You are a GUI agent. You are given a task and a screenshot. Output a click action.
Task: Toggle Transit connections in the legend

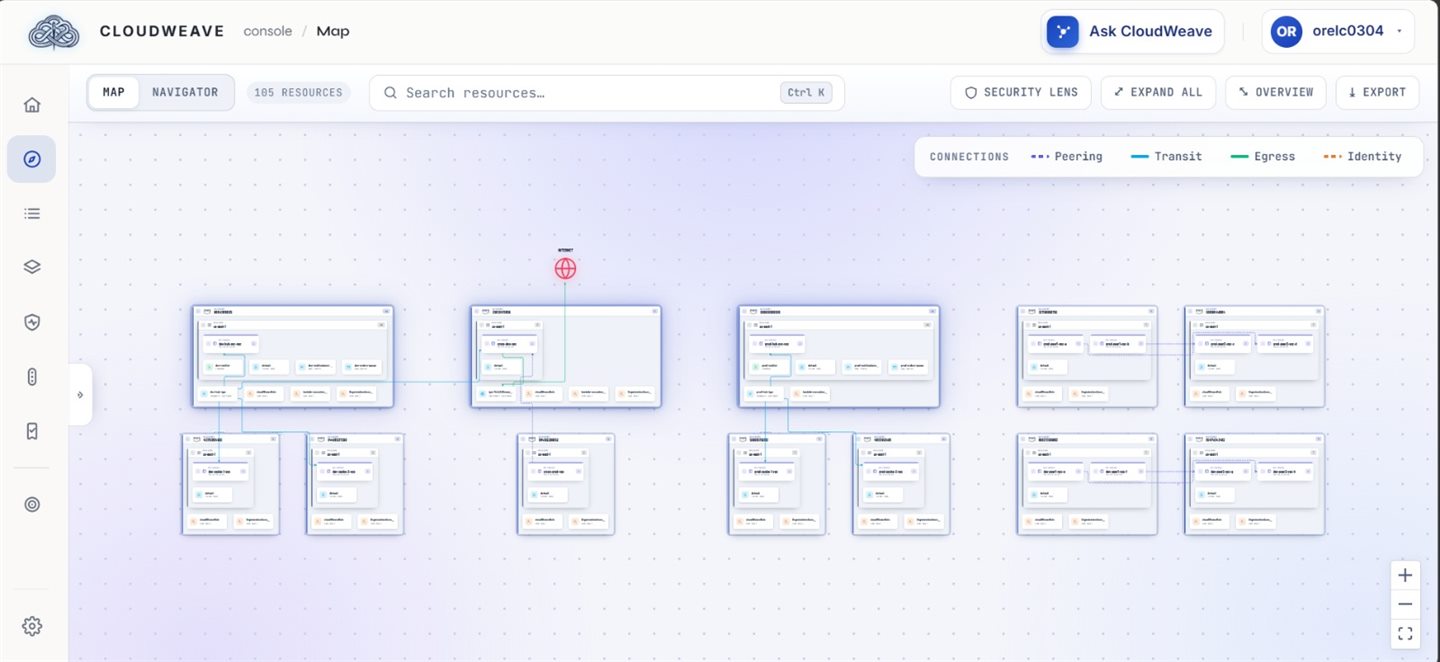coord(1166,157)
